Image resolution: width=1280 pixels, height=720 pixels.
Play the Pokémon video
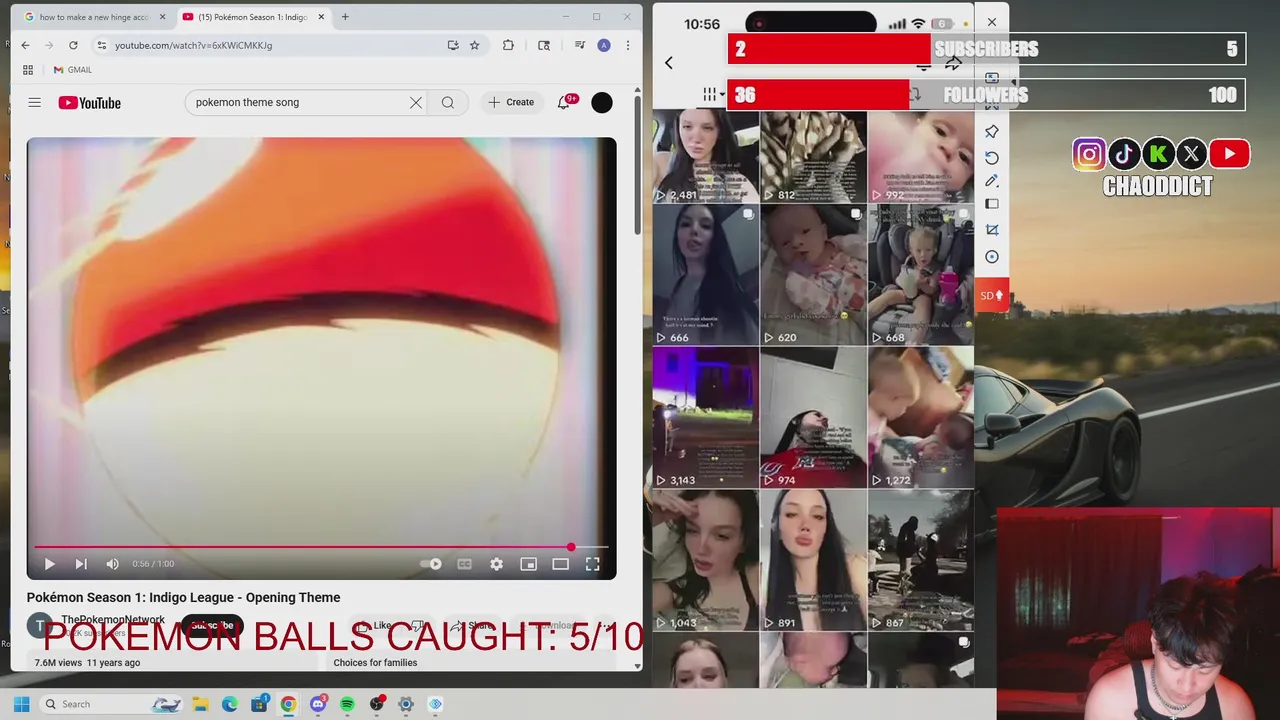(x=49, y=564)
